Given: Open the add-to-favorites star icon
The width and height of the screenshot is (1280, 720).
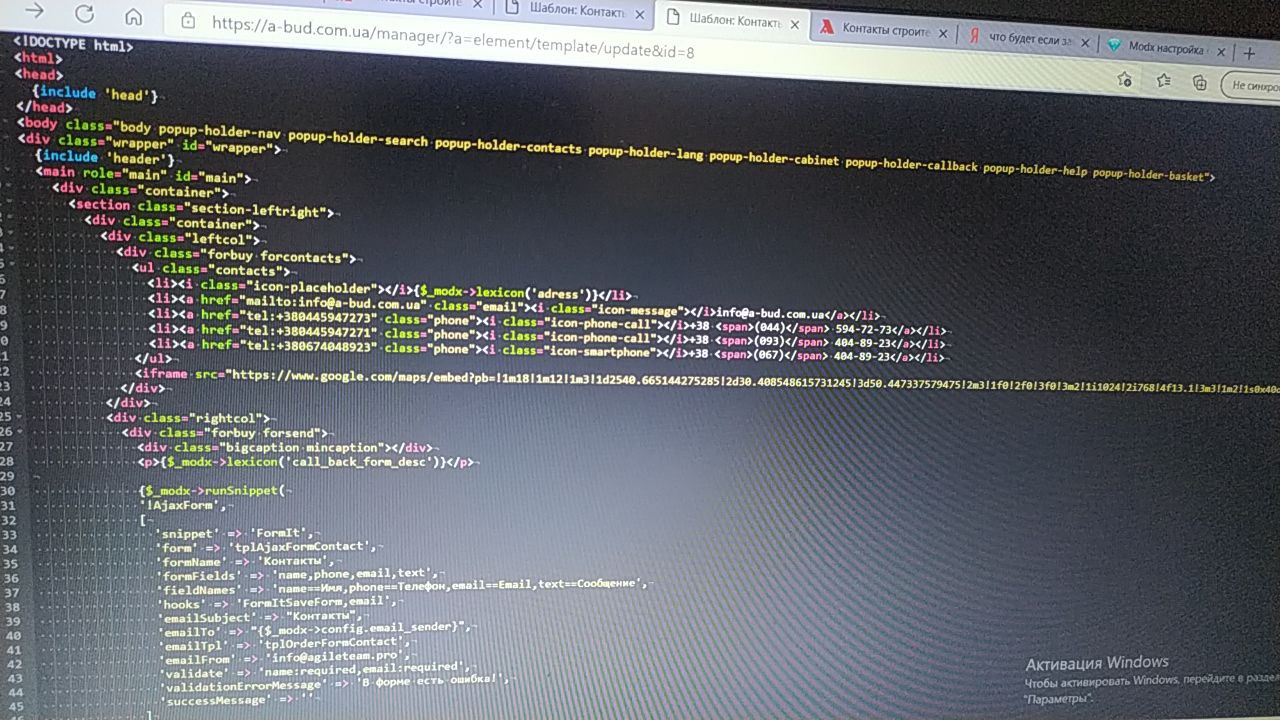Looking at the screenshot, I should pyautogui.click(x=1124, y=79).
